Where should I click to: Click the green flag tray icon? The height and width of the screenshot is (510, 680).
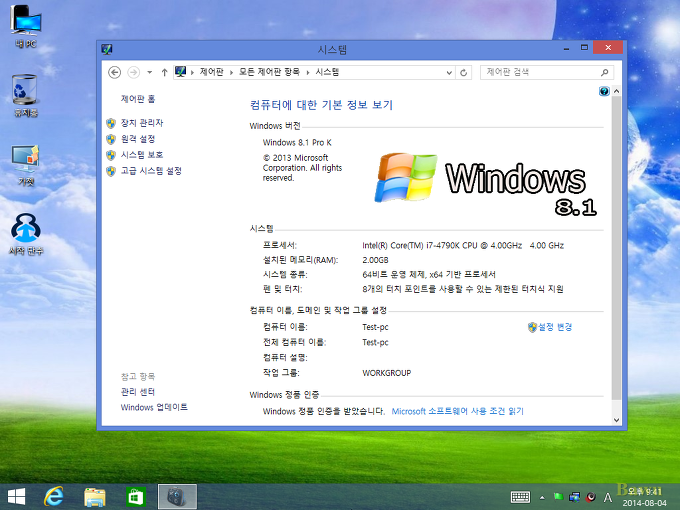pos(559,497)
